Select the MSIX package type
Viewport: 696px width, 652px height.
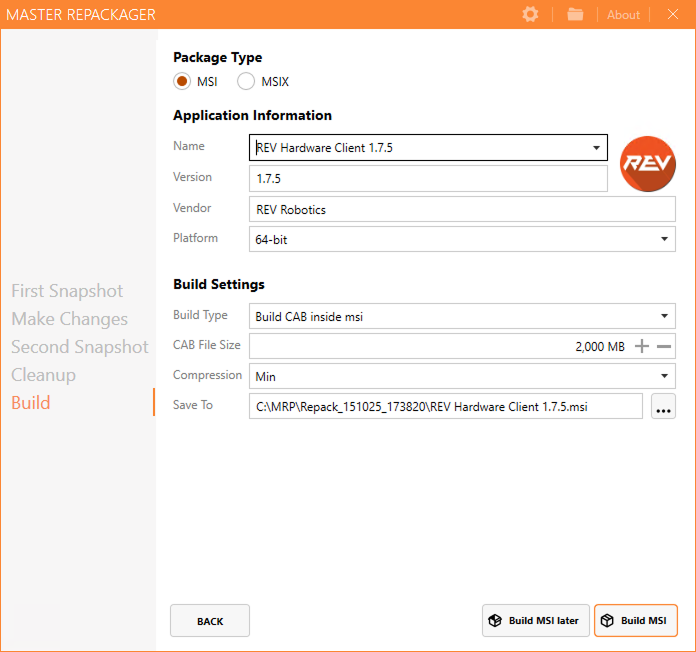tap(246, 82)
